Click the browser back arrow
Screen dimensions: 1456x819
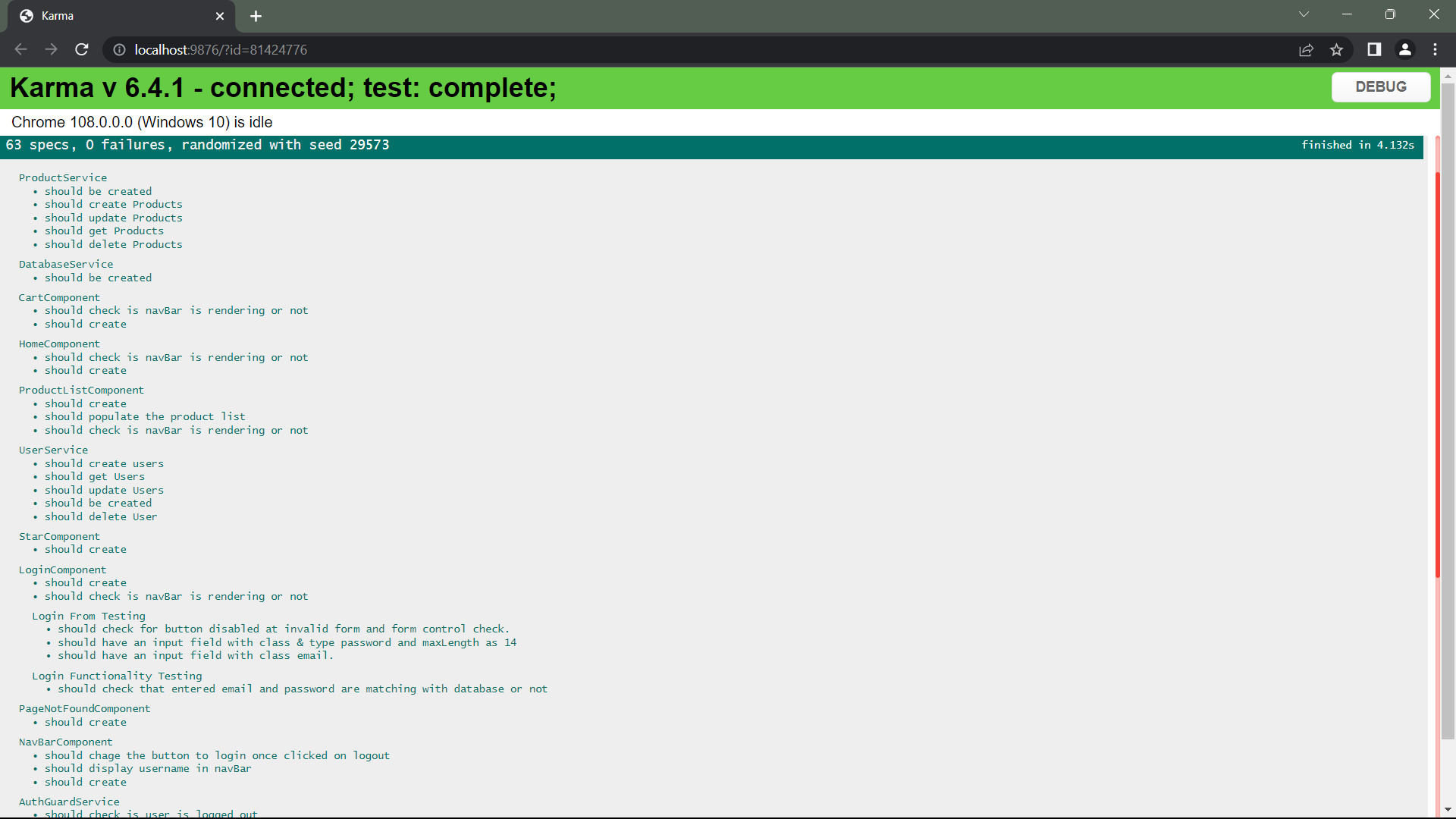click(x=20, y=49)
